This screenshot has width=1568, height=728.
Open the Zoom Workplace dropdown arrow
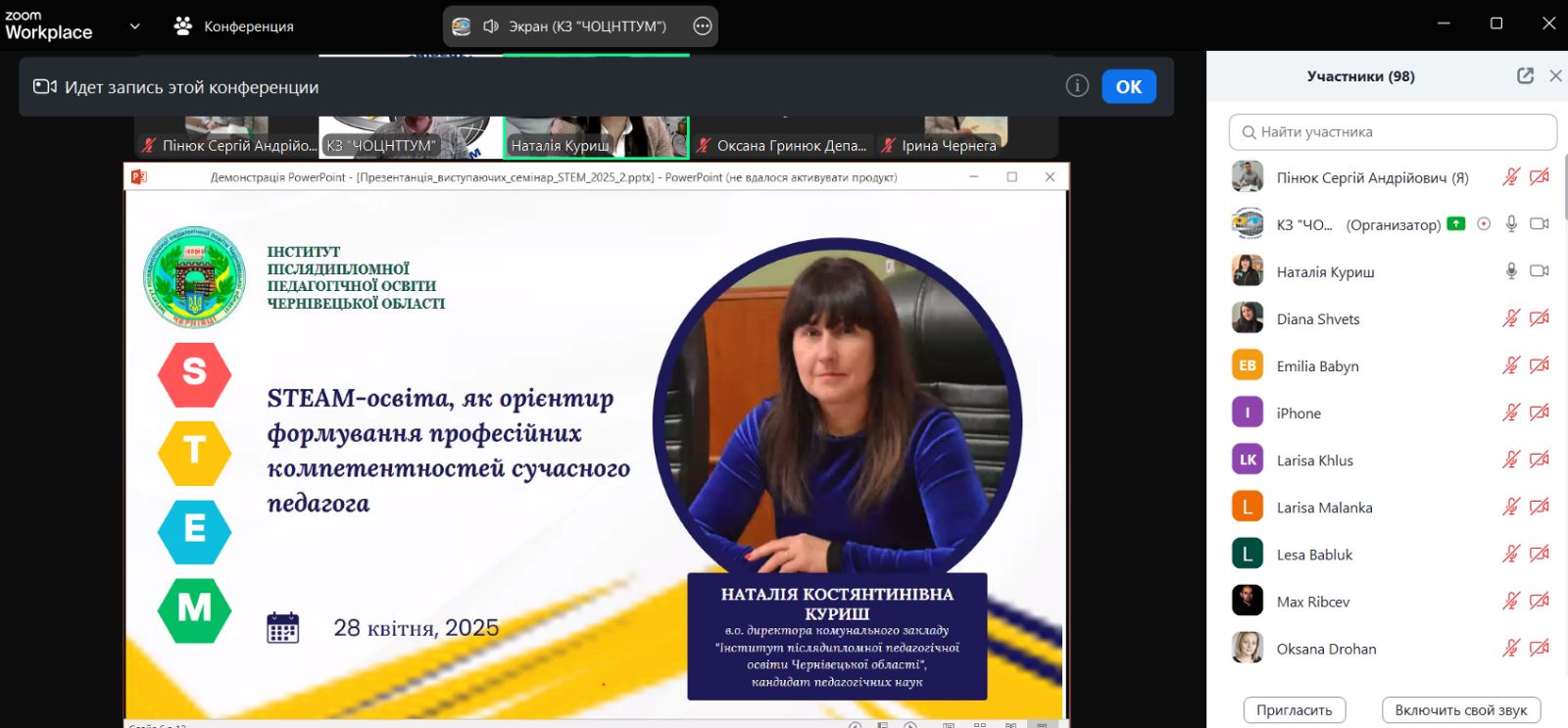click(x=135, y=26)
